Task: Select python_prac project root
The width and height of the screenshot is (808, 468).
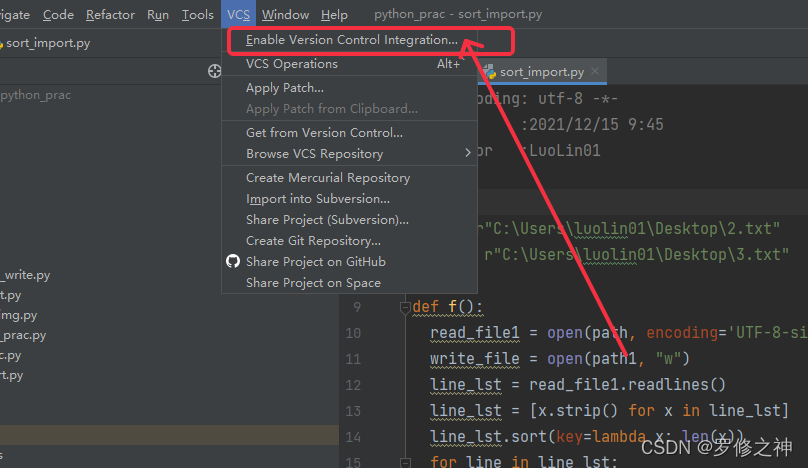Action: tap(36, 95)
